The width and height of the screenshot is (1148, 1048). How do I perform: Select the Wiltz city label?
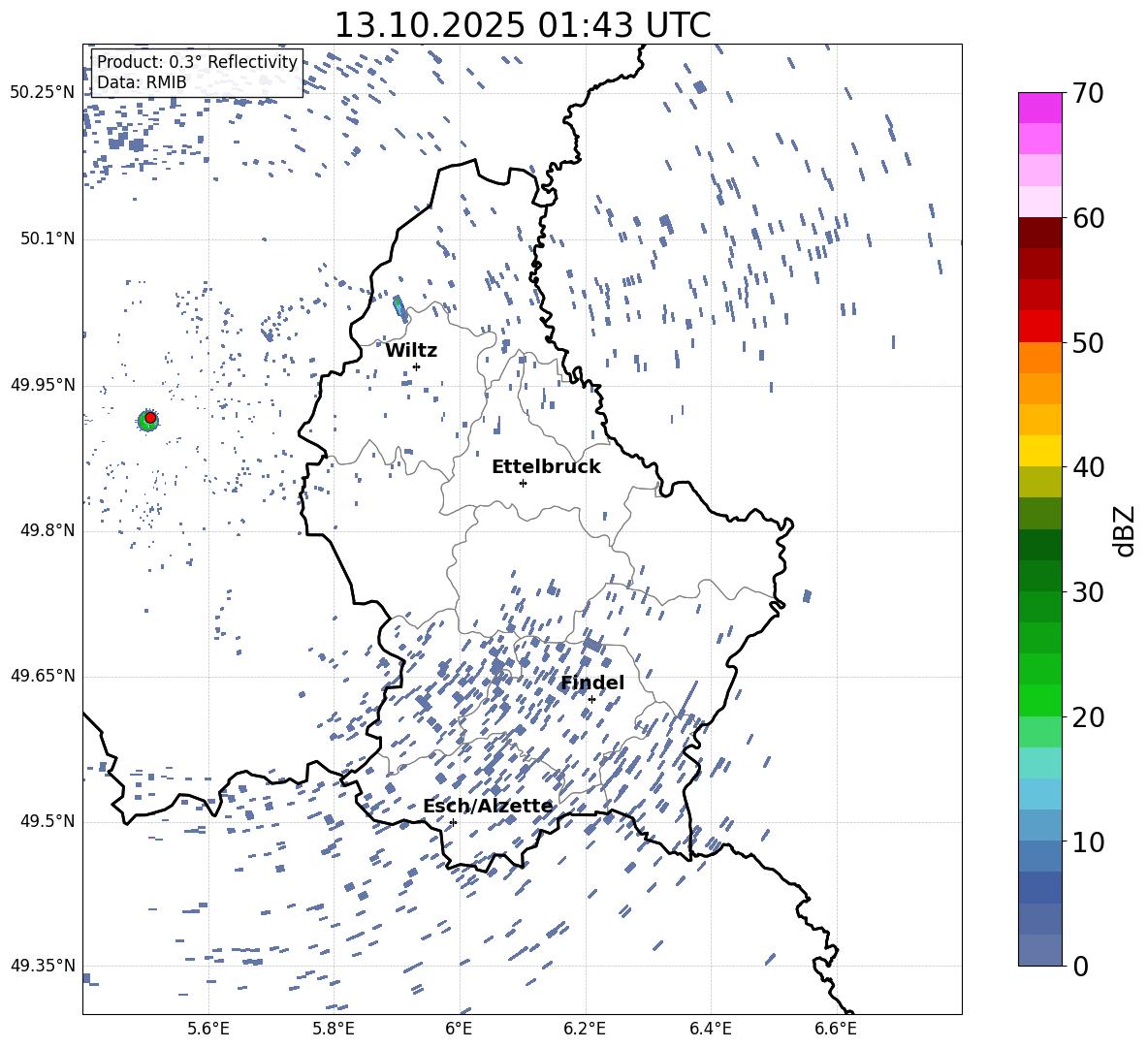[x=411, y=350]
